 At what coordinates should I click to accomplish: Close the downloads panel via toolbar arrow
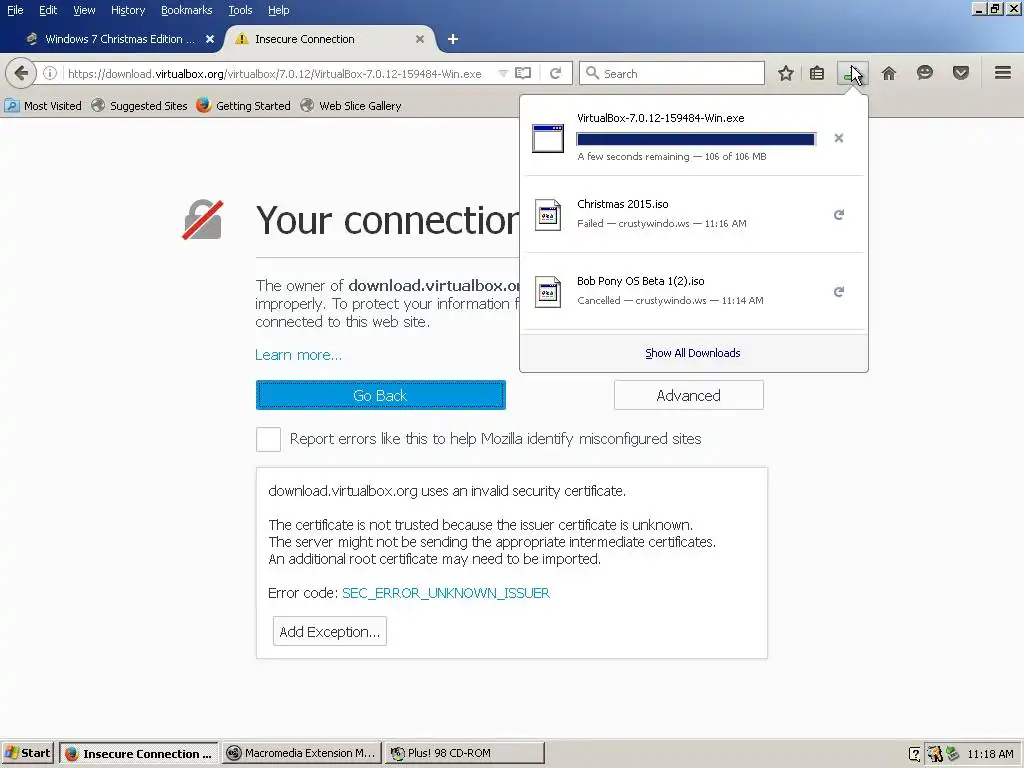click(x=852, y=73)
